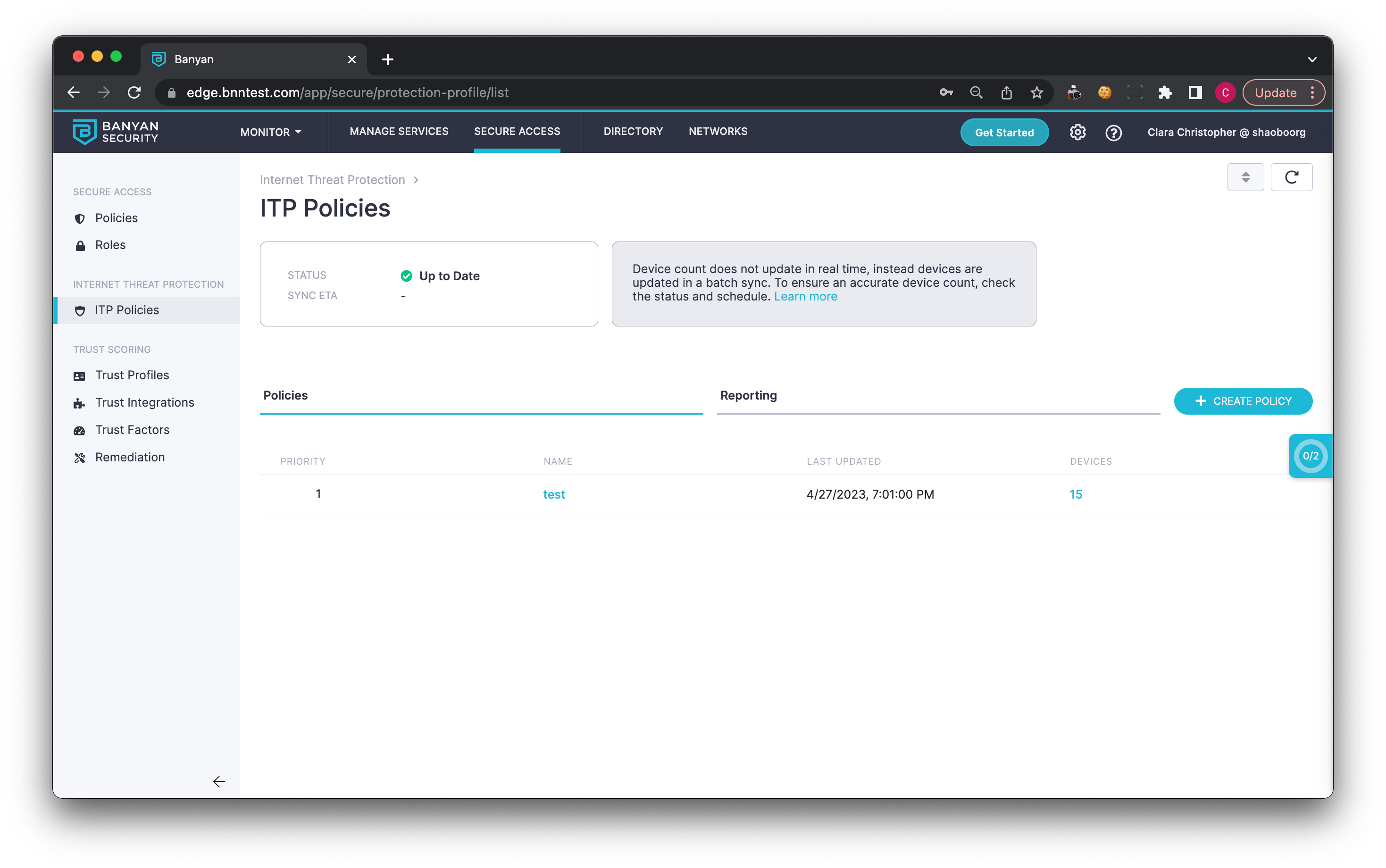1386x868 pixels.
Task: Open Trust Profiles in the sidebar
Action: click(x=132, y=376)
